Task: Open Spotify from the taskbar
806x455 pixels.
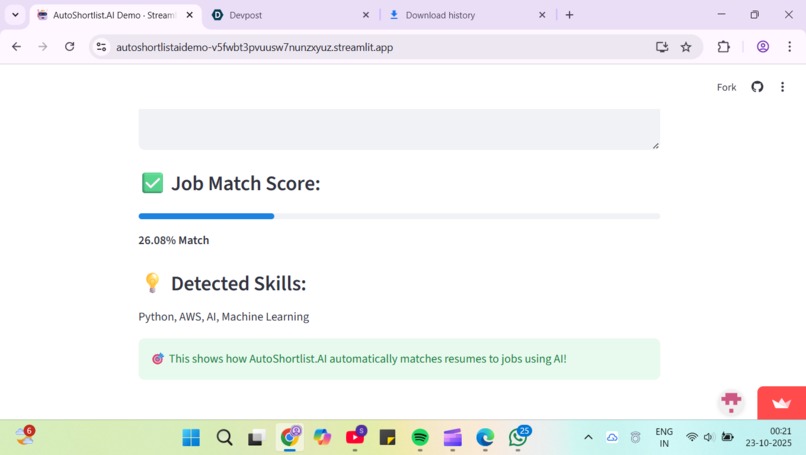Action: [x=420, y=438]
